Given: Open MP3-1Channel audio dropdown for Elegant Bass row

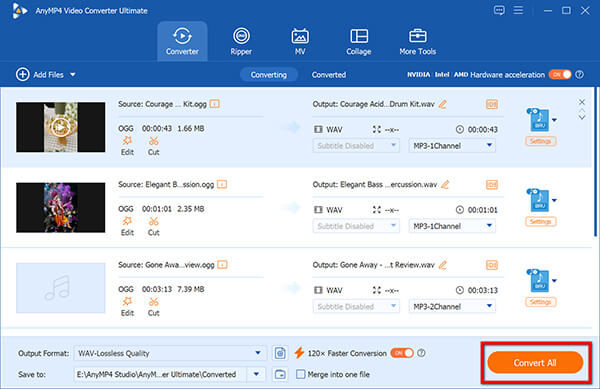Looking at the screenshot, I should [x=452, y=226].
